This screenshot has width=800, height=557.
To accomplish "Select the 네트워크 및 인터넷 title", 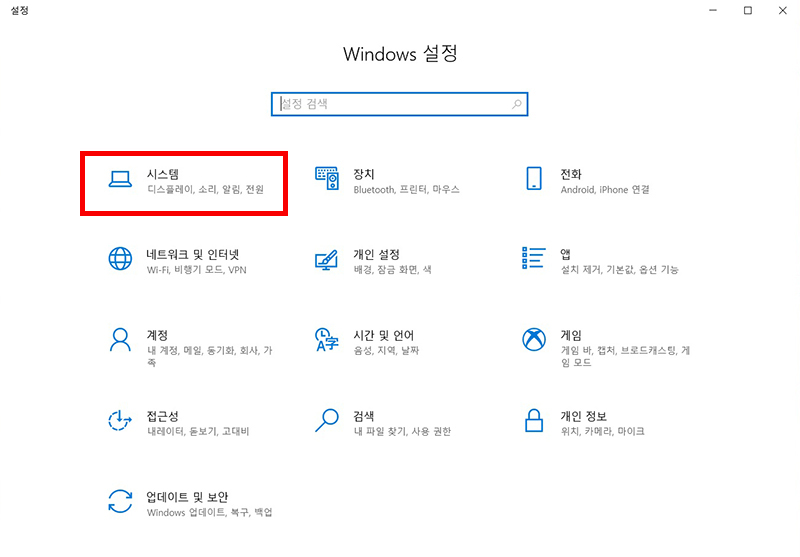I will click(193, 254).
